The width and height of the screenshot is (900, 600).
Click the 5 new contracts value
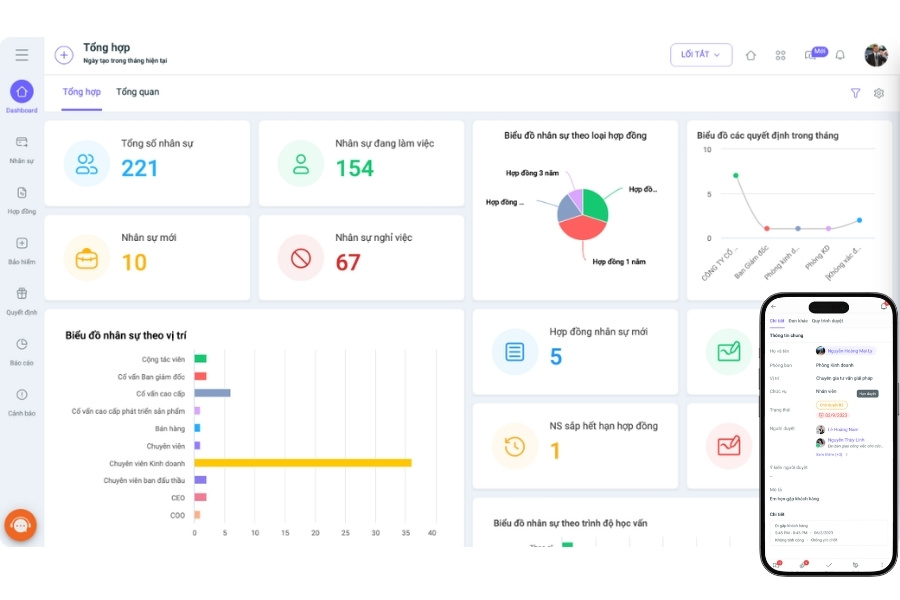556,357
